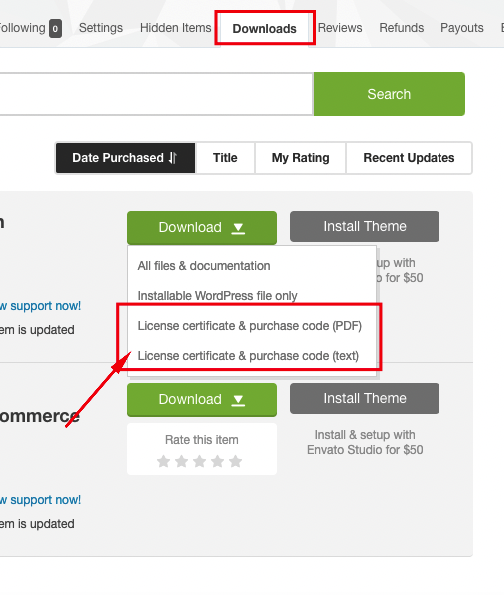The width and height of the screenshot is (504, 595).
Task: Focus the downloads search input field
Action: coord(156,94)
